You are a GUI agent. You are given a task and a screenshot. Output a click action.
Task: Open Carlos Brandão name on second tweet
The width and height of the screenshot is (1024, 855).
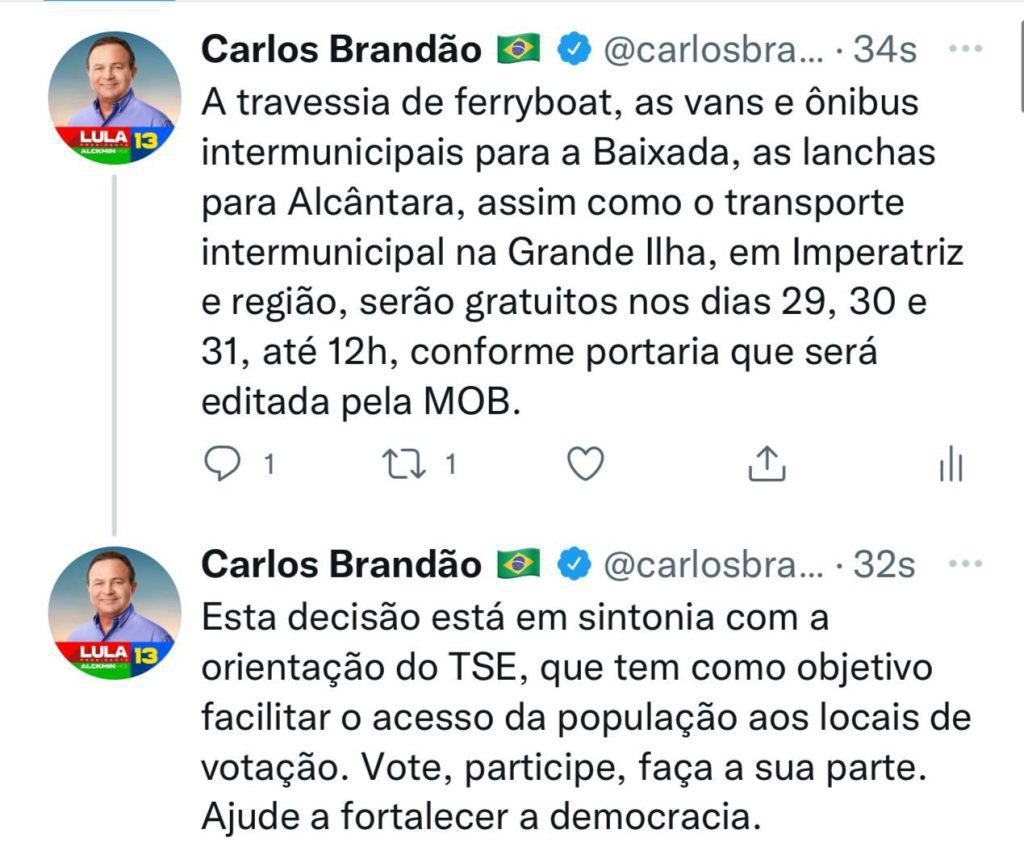[342, 566]
